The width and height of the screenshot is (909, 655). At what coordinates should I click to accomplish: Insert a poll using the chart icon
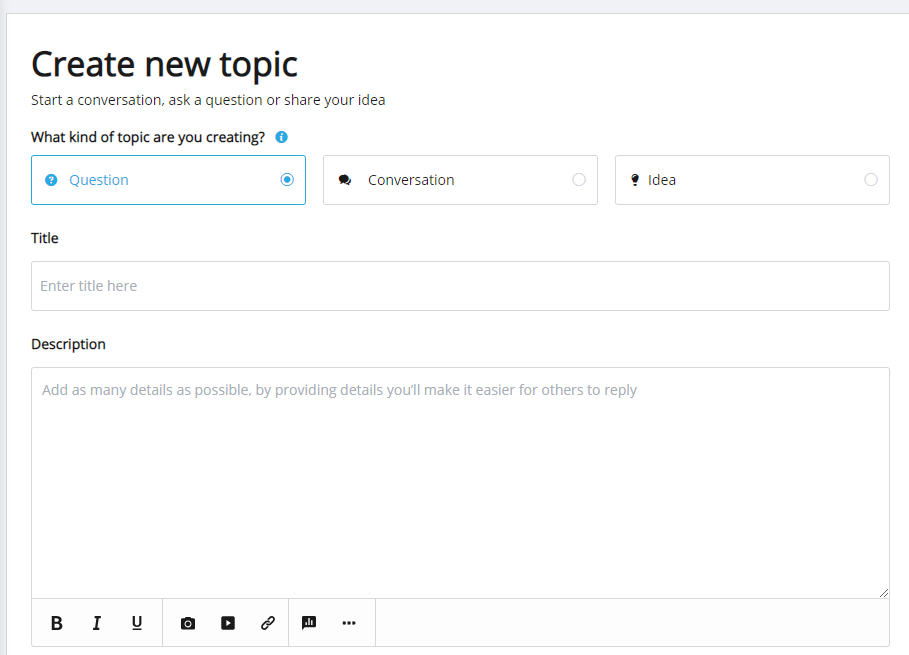(x=309, y=623)
